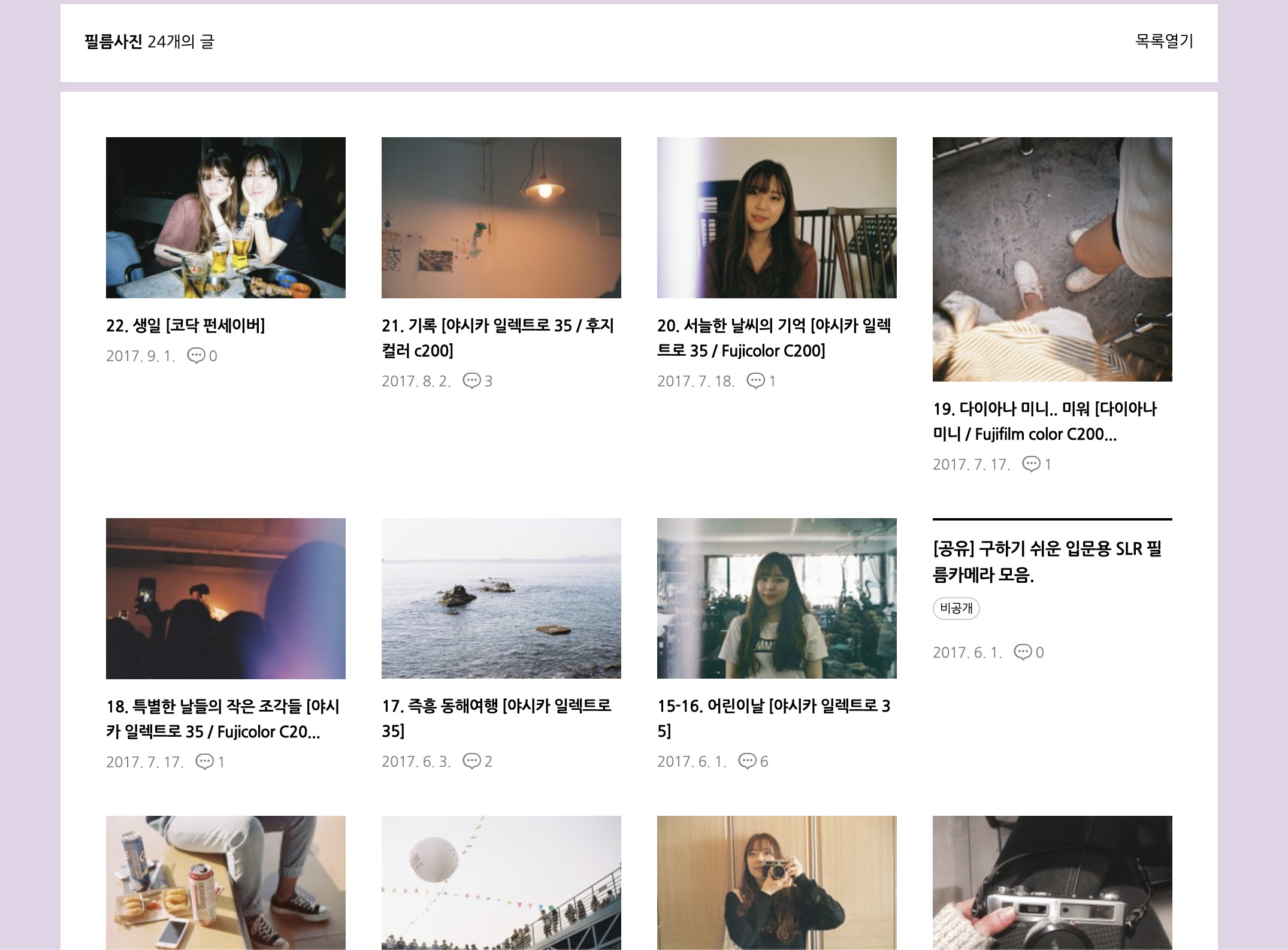Image resolution: width=1288 pixels, height=950 pixels.
Task: Click the 필름사진 category heading
Action: [113, 41]
